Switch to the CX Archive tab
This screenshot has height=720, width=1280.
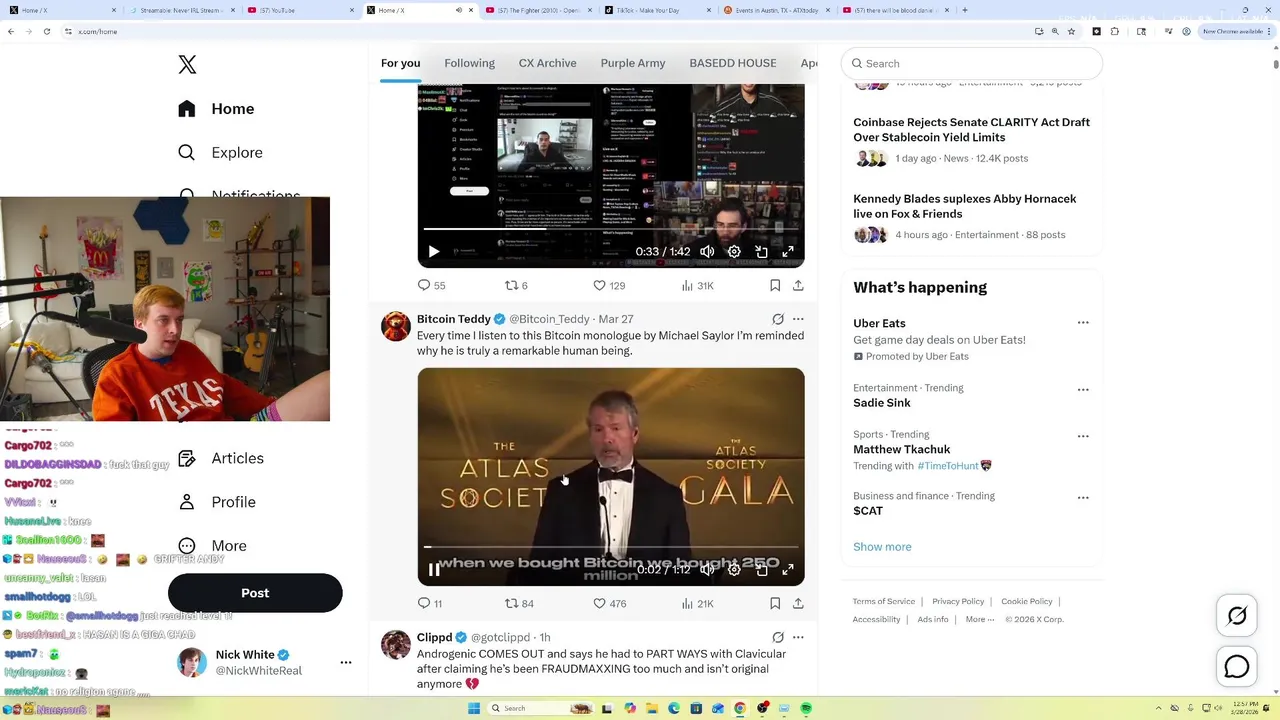(547, 63)
